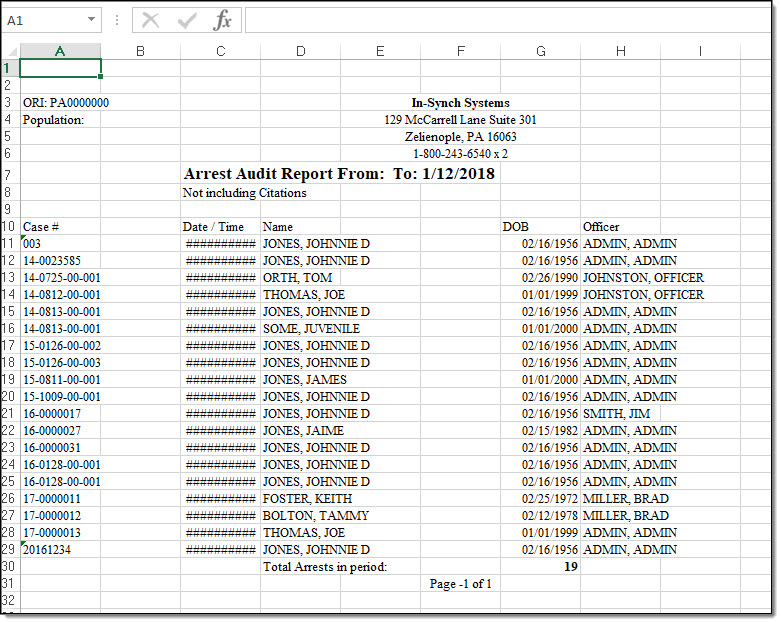Select column D header
781x623 pixels.
coord(300,51)
